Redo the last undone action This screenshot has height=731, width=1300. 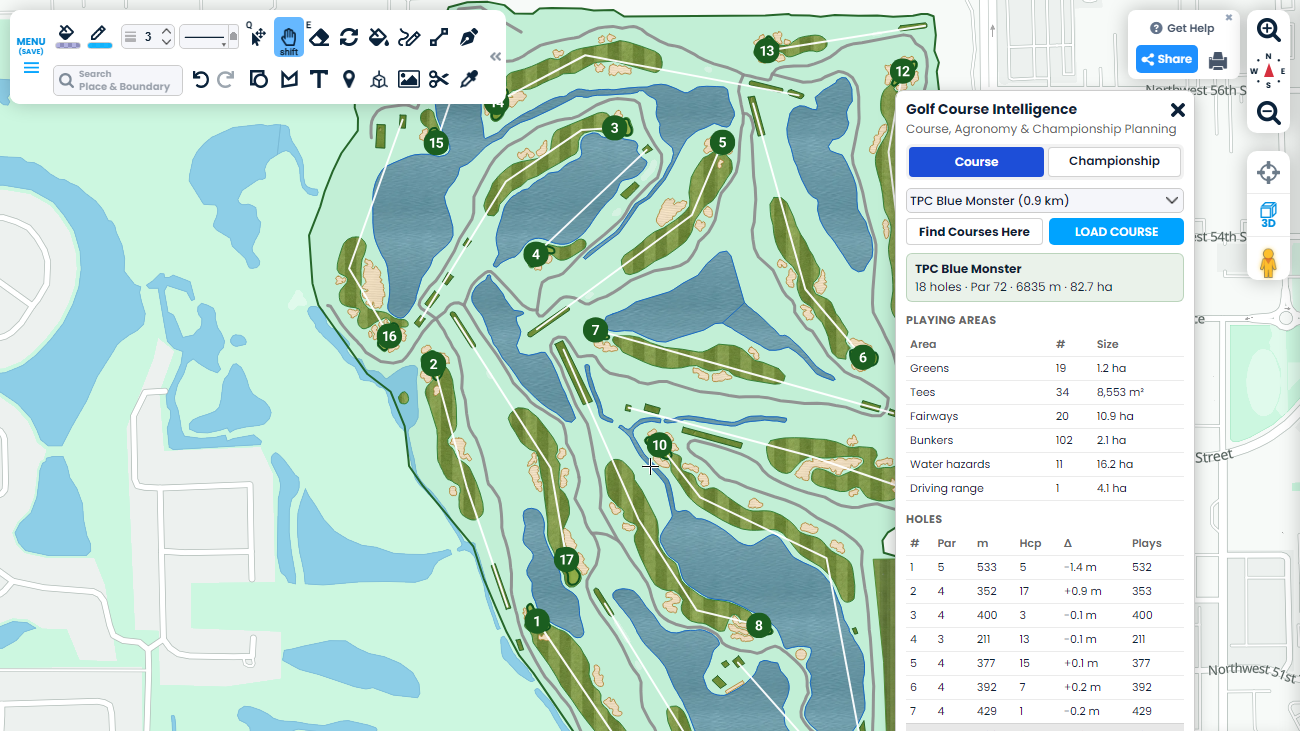point(226,79)
